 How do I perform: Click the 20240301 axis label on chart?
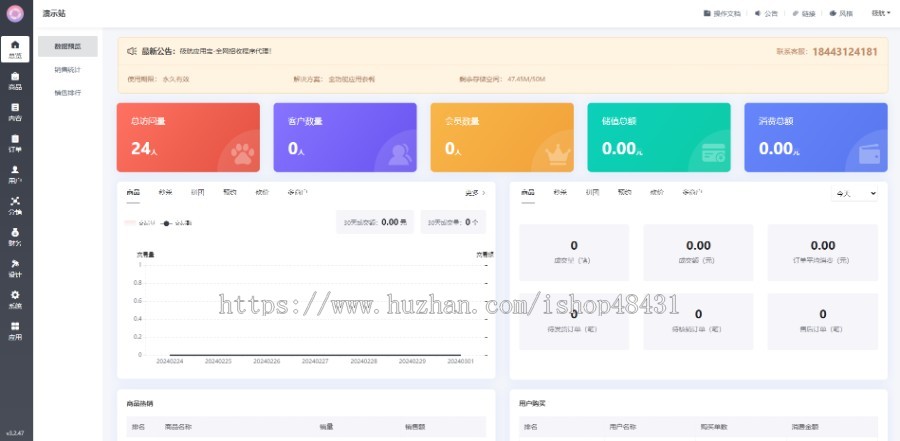click(461, 361)
